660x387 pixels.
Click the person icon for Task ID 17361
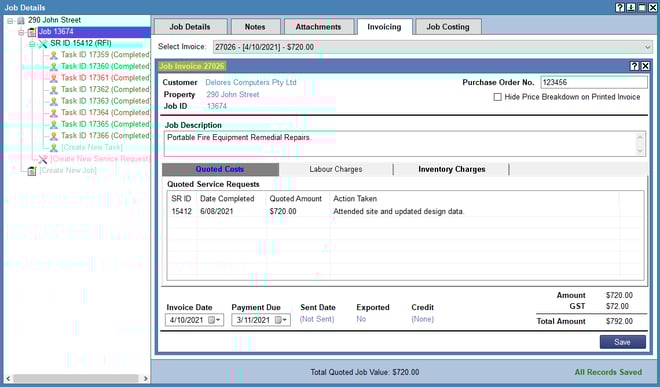pyautogui.click(x=53, y=78)
